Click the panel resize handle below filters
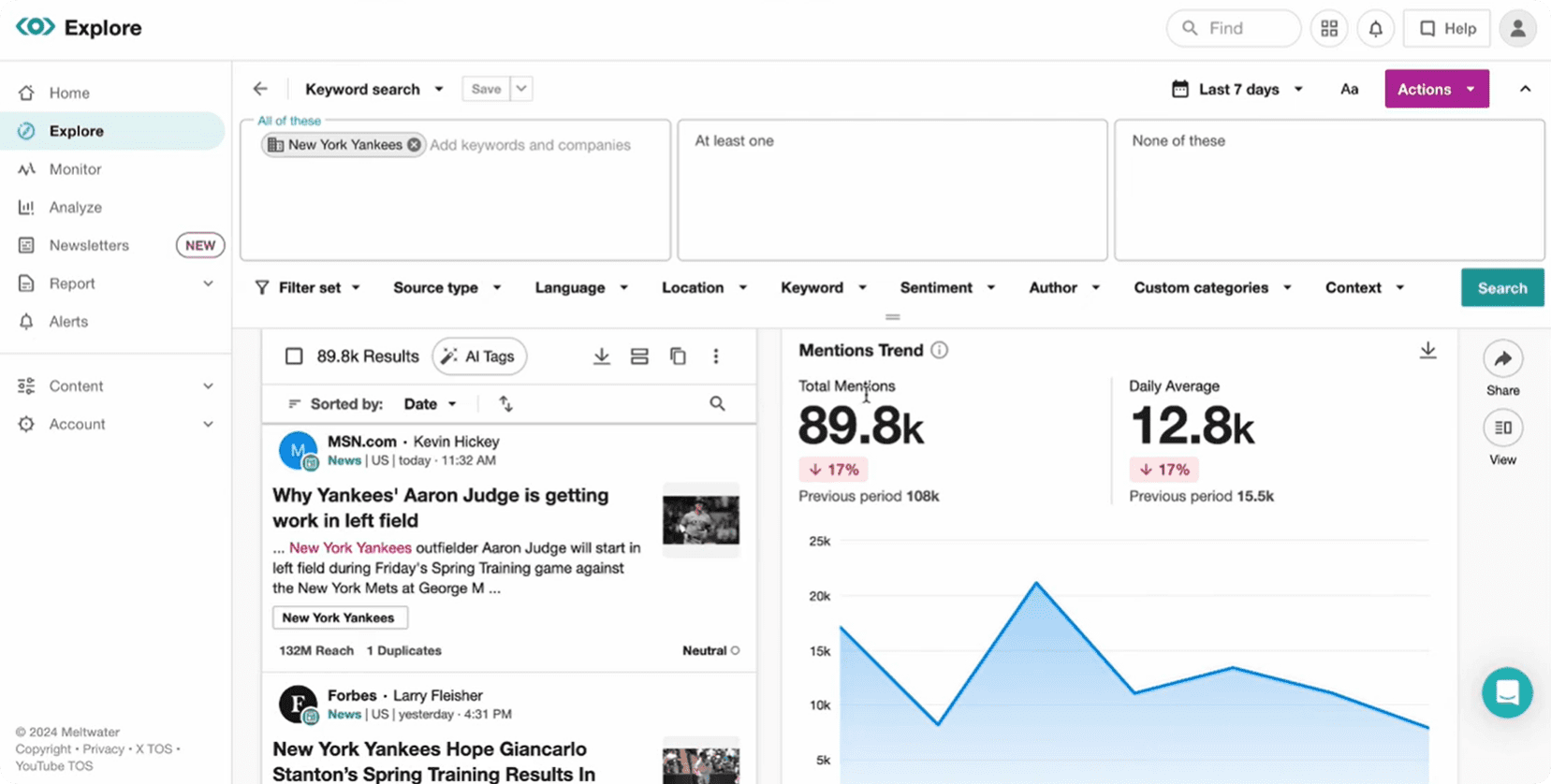Viewport: 1551px width, 784px height. click(x=892, y=317)
